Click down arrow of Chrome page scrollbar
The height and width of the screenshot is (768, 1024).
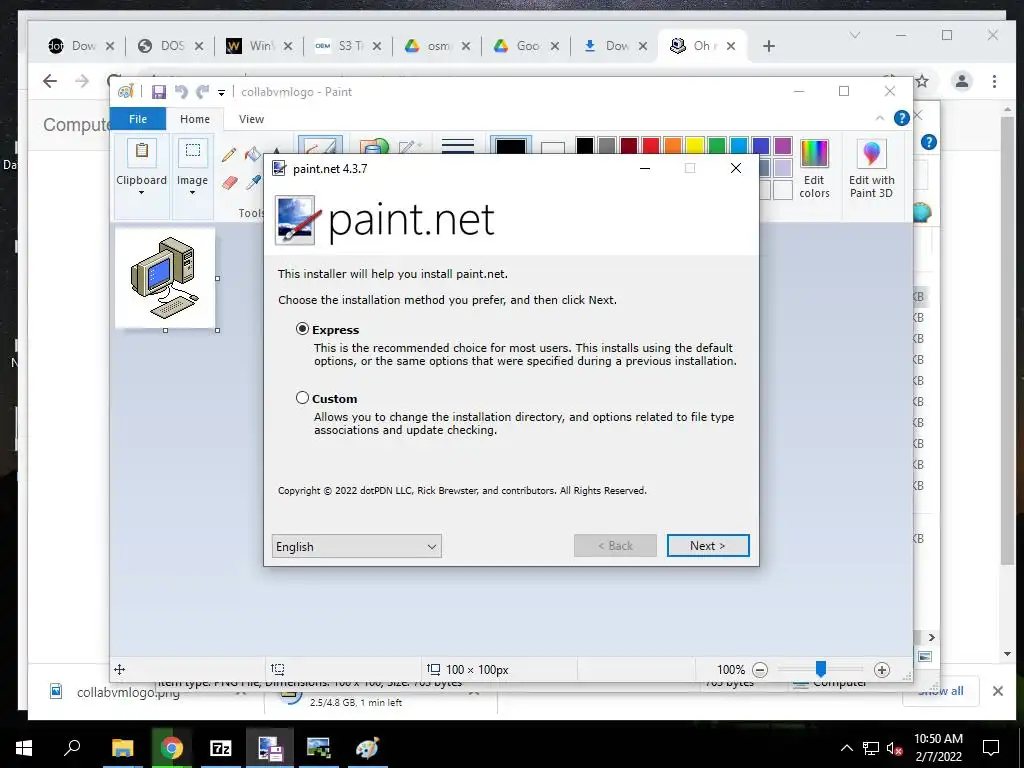1007,654
